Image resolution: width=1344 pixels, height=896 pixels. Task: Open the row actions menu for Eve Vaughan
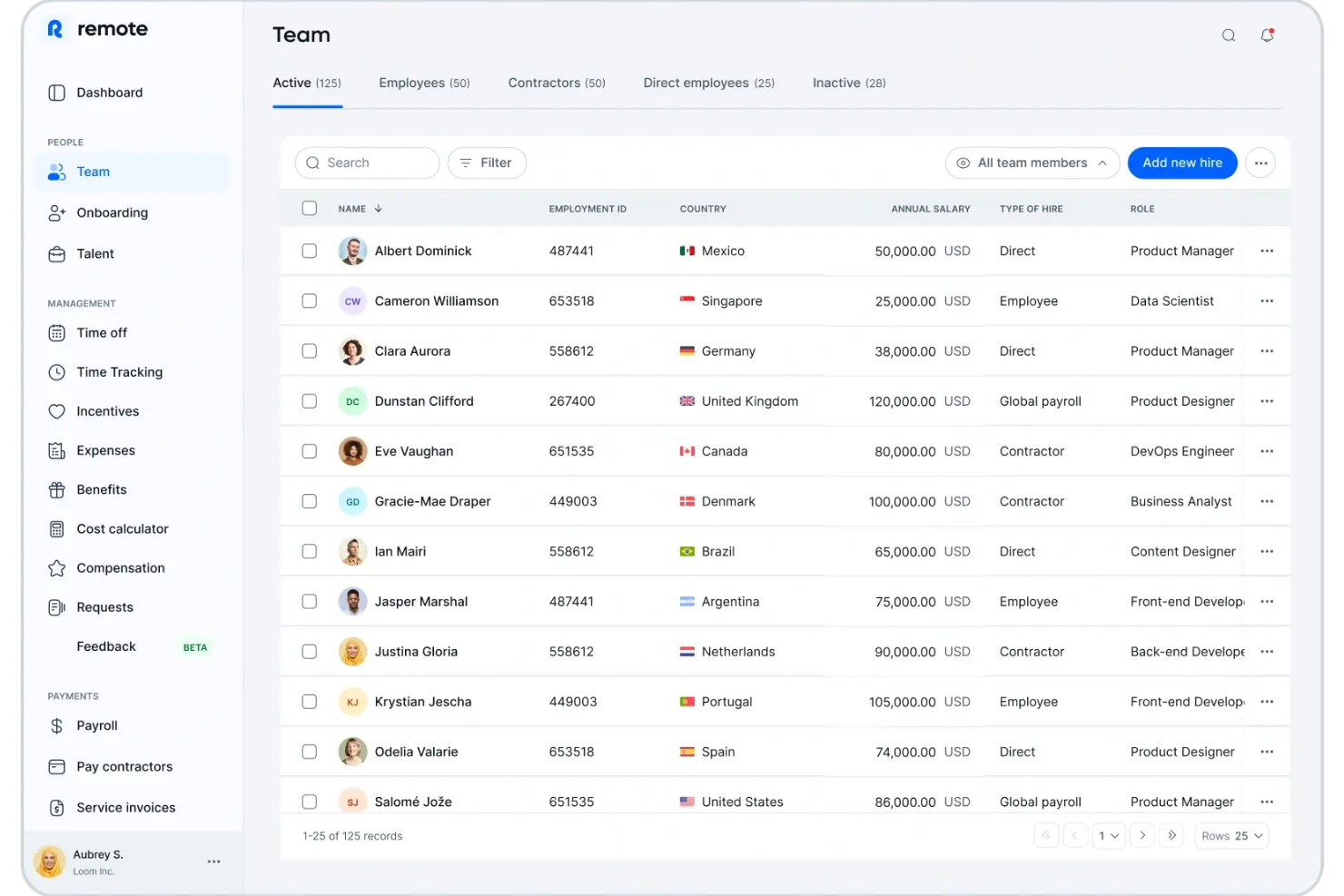coord(1266,451)
